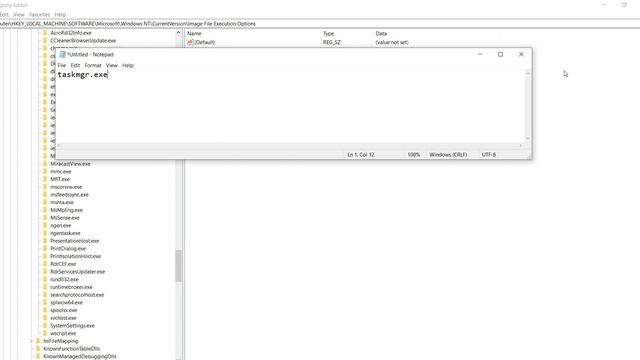Click the Windows (CRLF) status entry

tap(448, 155)
